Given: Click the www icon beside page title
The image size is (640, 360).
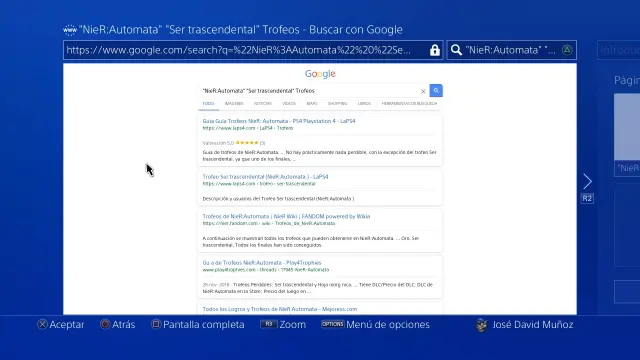Looking at the screenshot, I should tap(70, 30).
